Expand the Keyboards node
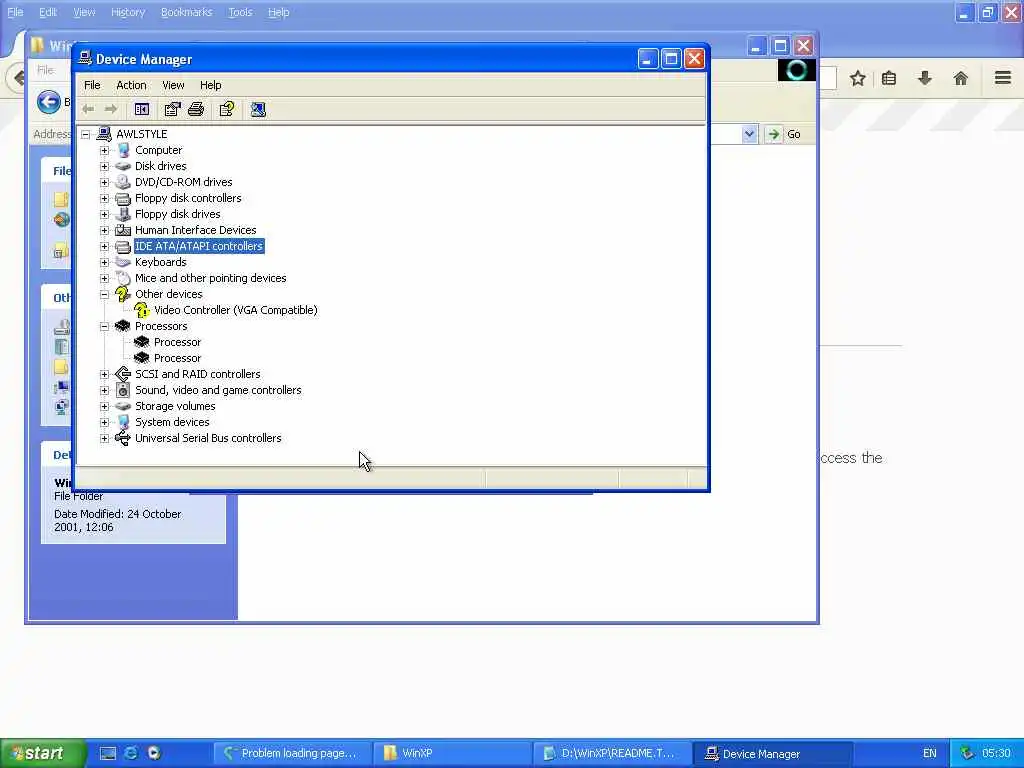The height and width of the screenshot is (768, 1024). [x=104, y=262]
